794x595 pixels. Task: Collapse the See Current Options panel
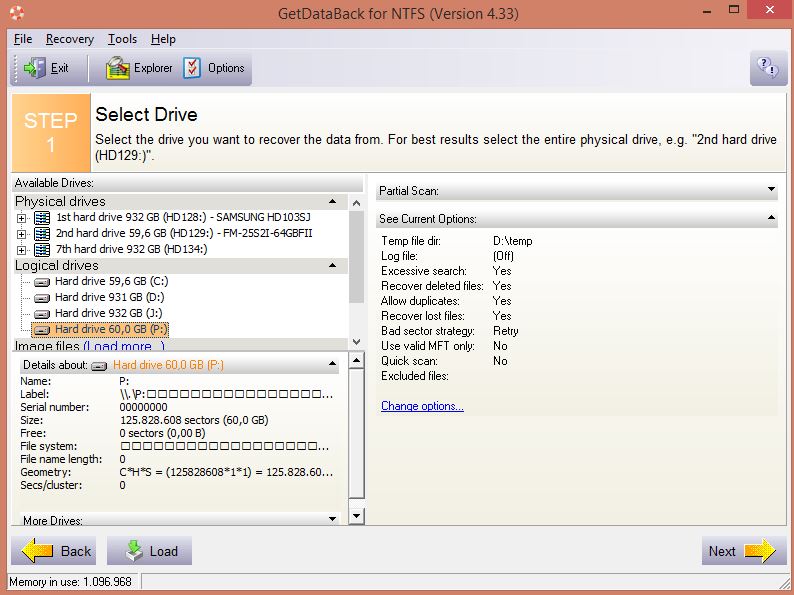[x=771, y=218]
